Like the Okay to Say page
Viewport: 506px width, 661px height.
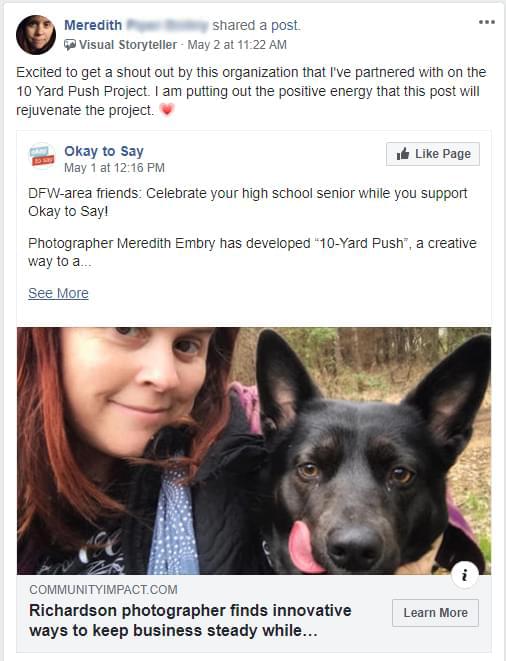coord(433,154)
